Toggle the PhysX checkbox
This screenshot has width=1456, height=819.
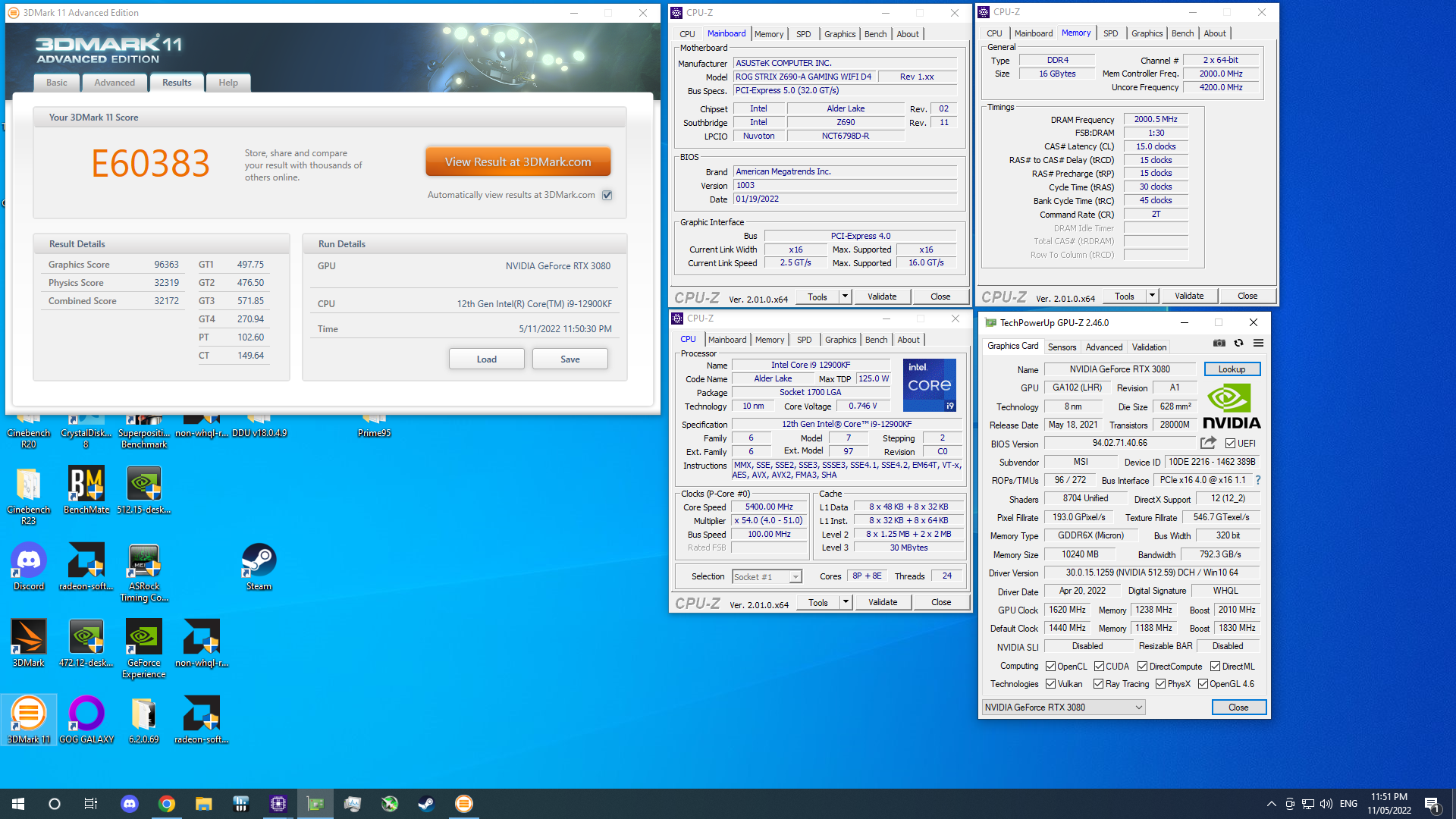[x=1160, y=684]
